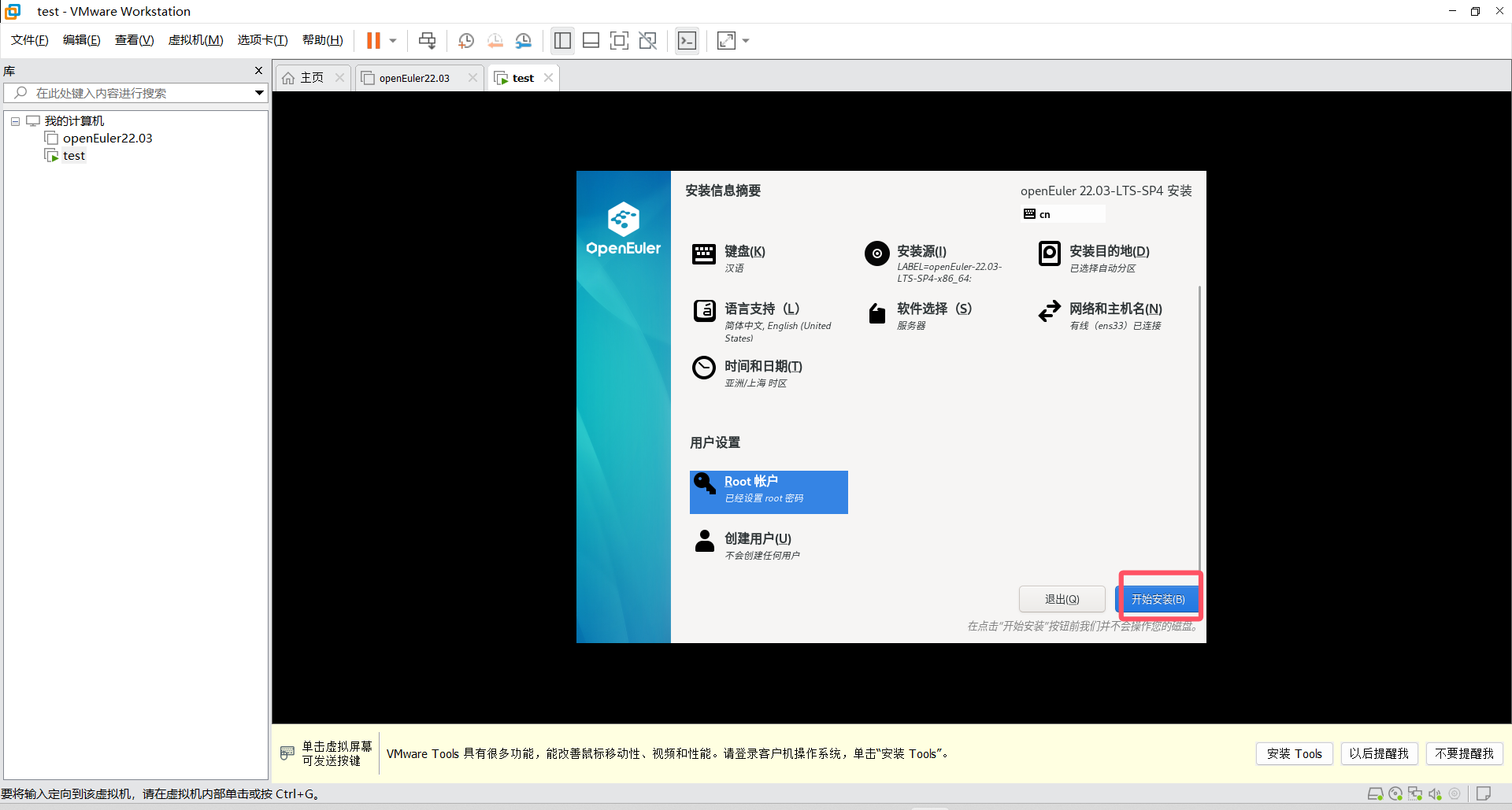Close the 主页 tab
1512x810 pixels.
340,77
